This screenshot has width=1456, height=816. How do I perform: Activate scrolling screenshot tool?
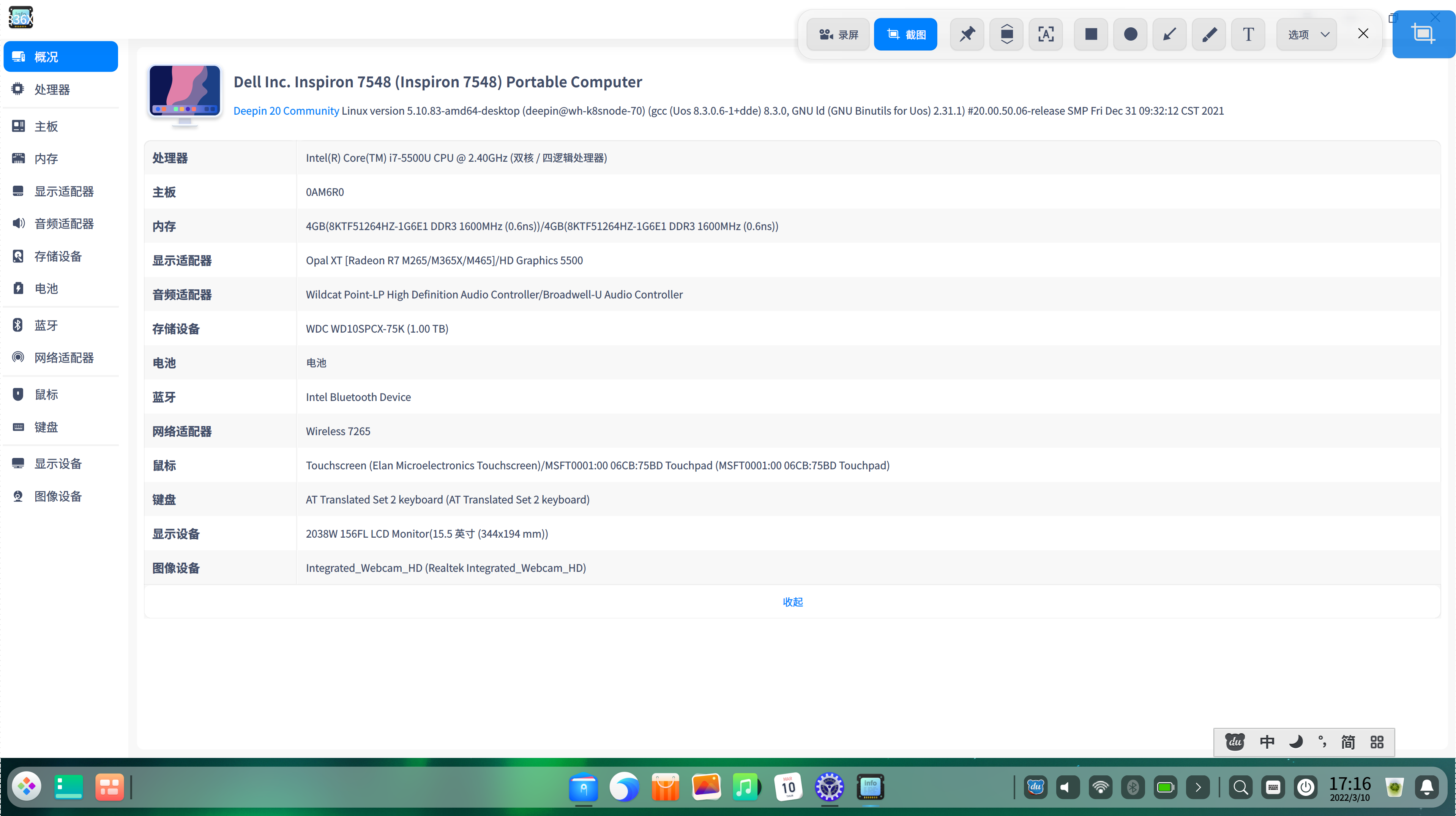click(x=1006, y=35)
